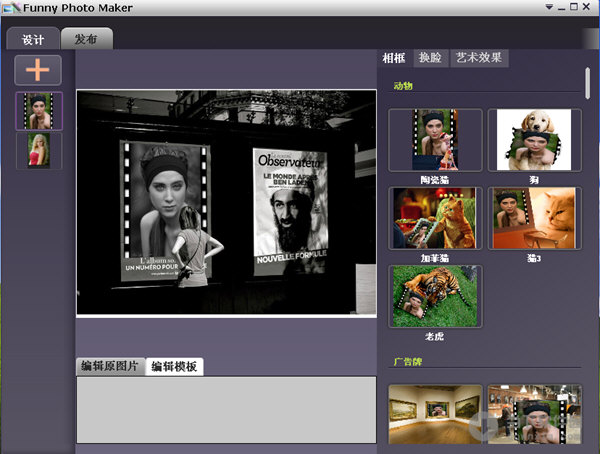Click the 陶瓷猫 label text
Viewport: 600px width, 454px height.
point(435,180)
